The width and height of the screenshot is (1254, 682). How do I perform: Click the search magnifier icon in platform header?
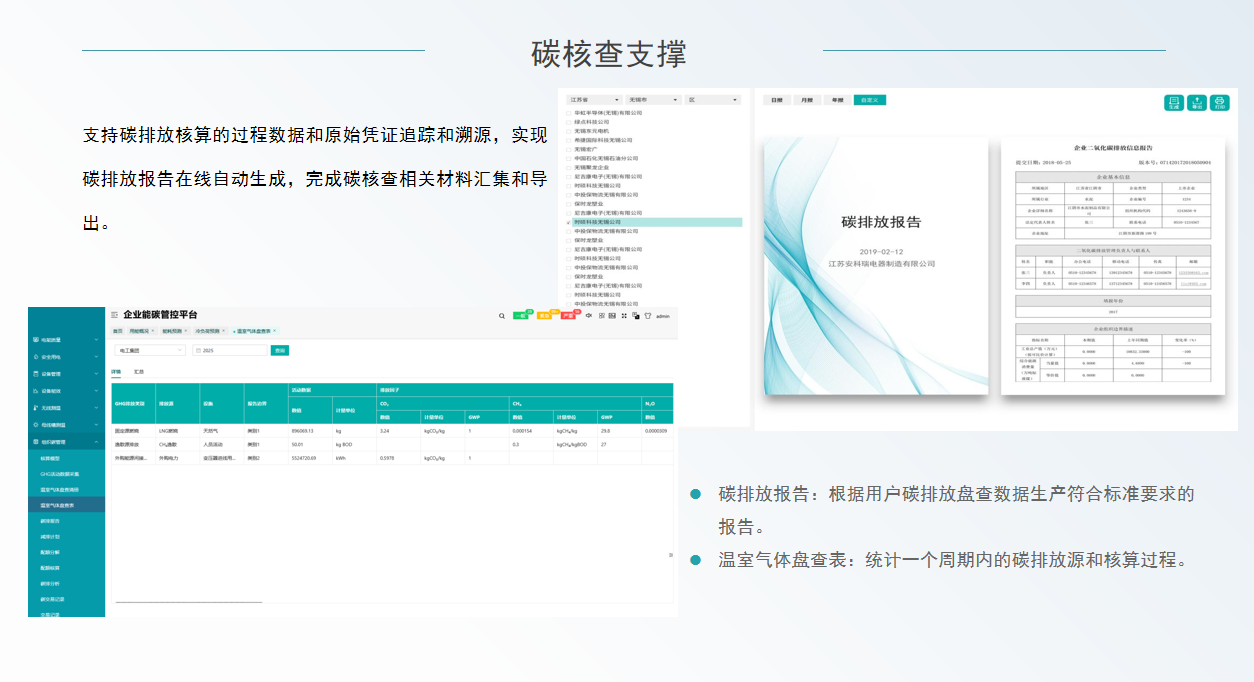click(502, 316)
